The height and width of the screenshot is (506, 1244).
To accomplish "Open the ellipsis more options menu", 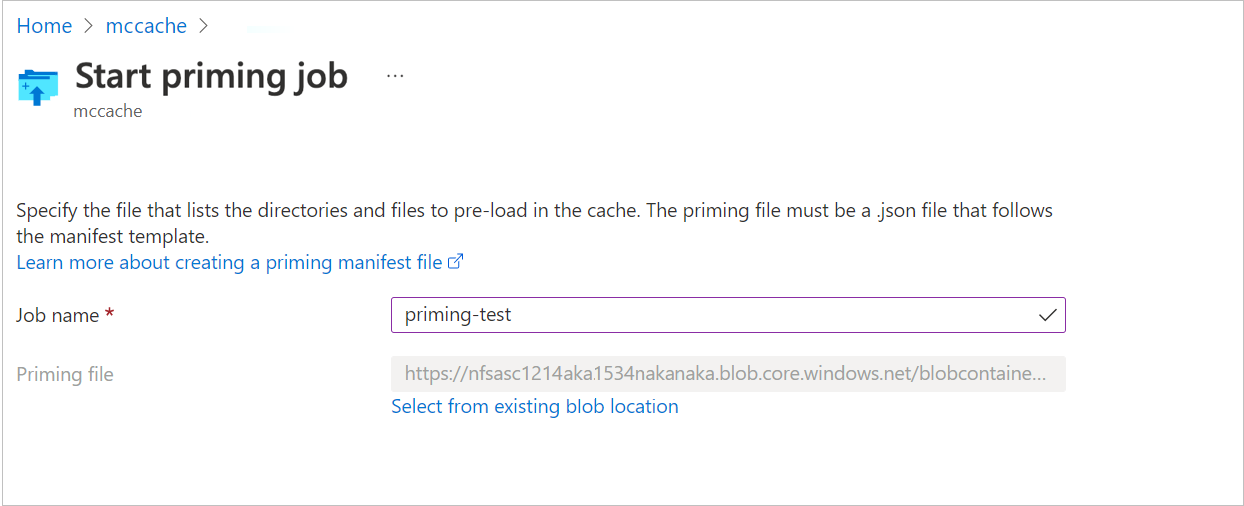I will 395,76.
